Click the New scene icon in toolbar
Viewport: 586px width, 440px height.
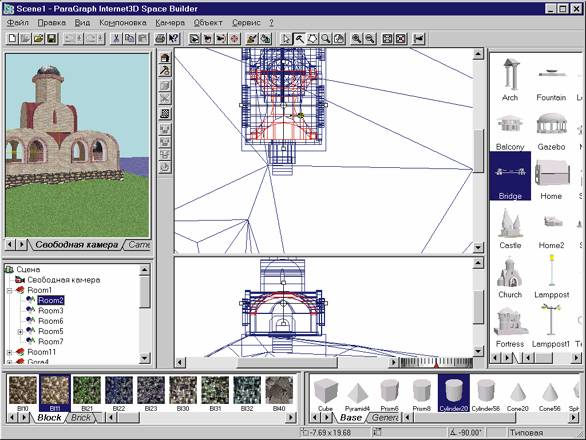coord(12,39)
